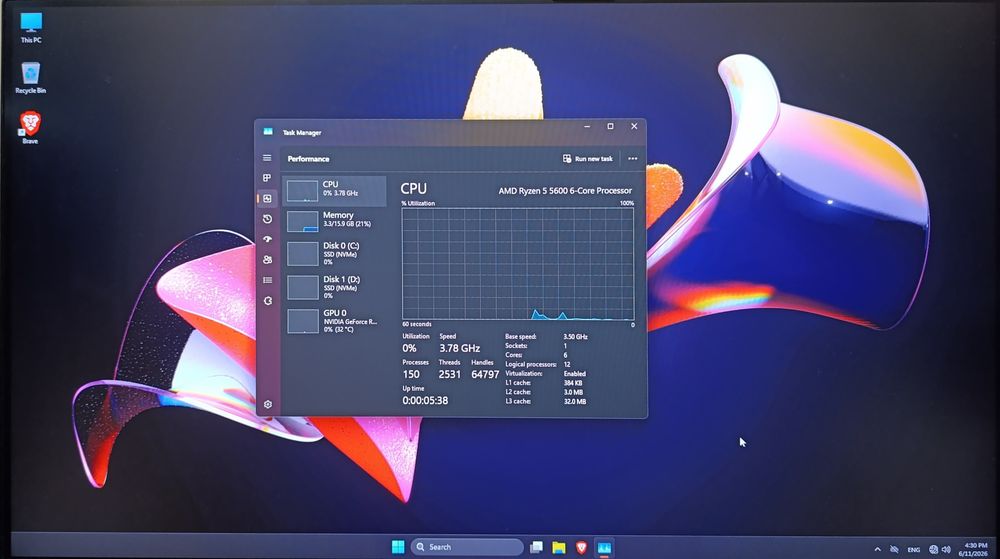Viewport: 1000px width, 559px height.
Task: Select Disk 1 (D:) performance item
Action: (x=335, y=287)
